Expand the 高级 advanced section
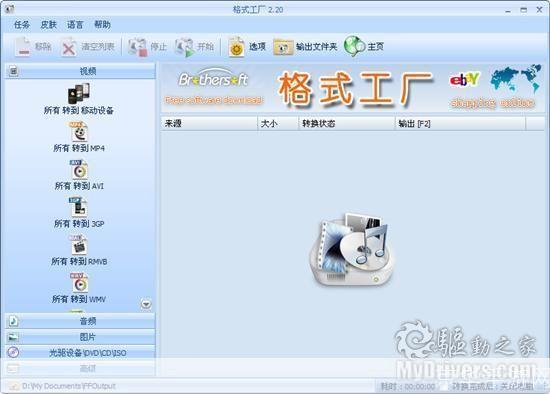 [80, 368]
